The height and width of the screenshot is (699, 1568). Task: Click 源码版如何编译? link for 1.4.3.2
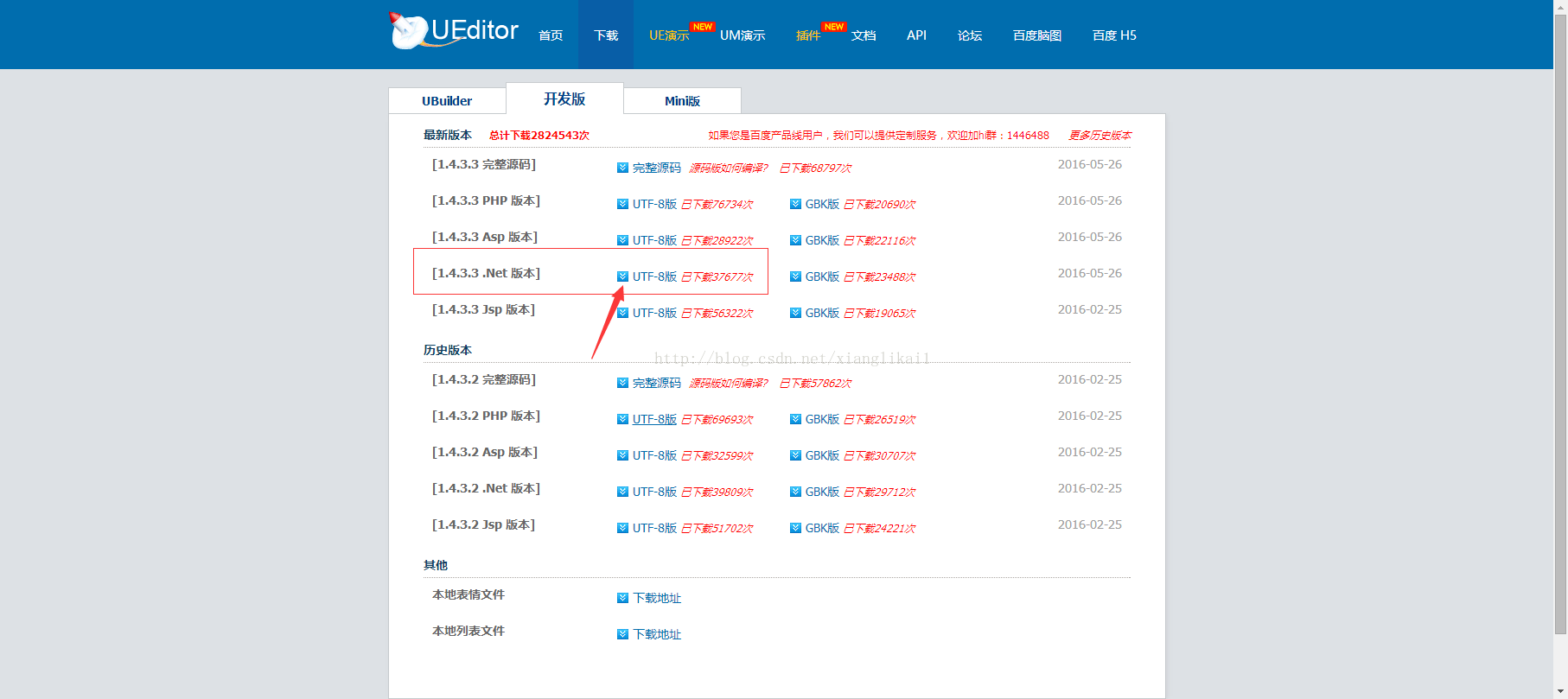pos(729,383)
